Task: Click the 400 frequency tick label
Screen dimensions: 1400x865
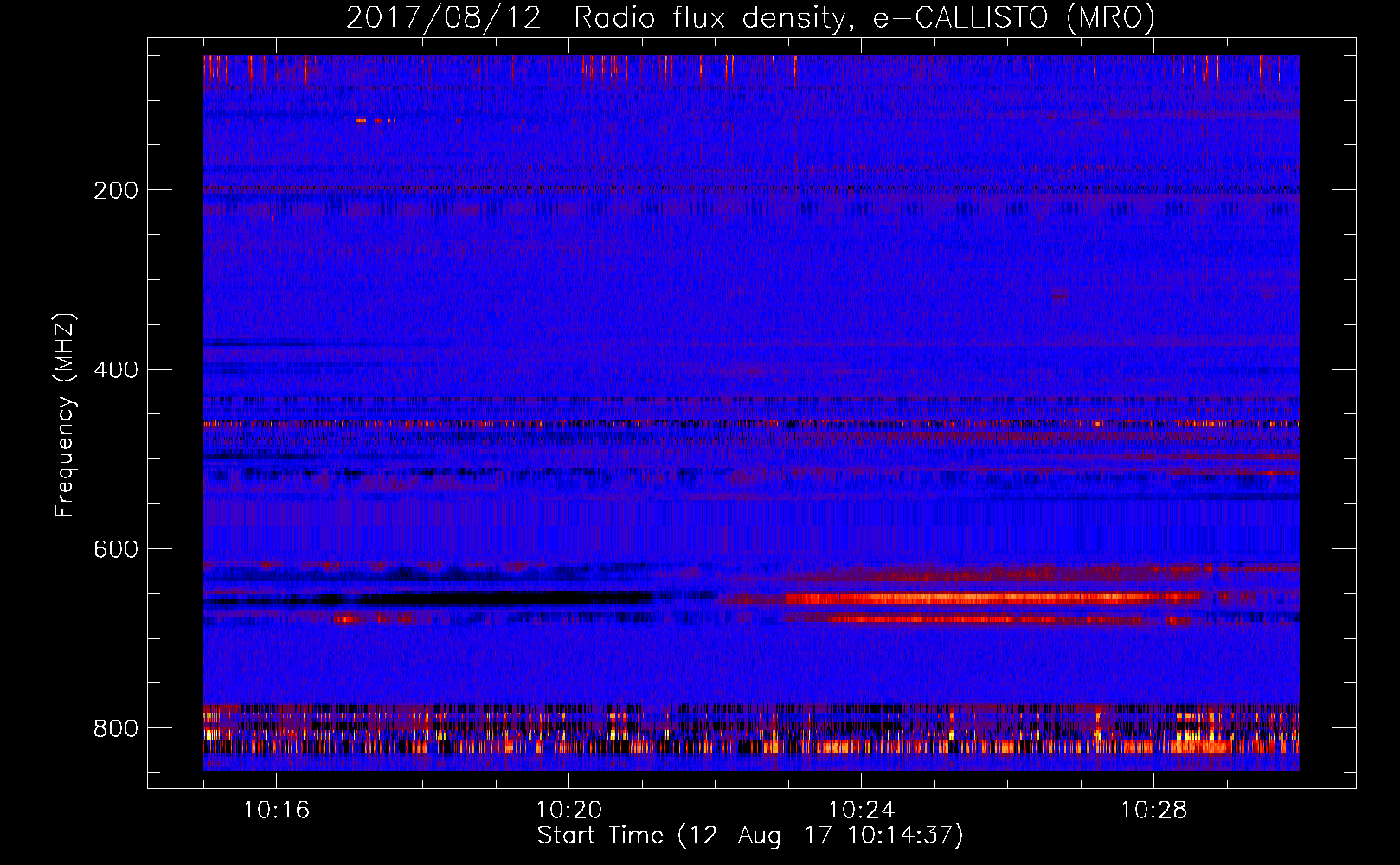Action: 116,370
